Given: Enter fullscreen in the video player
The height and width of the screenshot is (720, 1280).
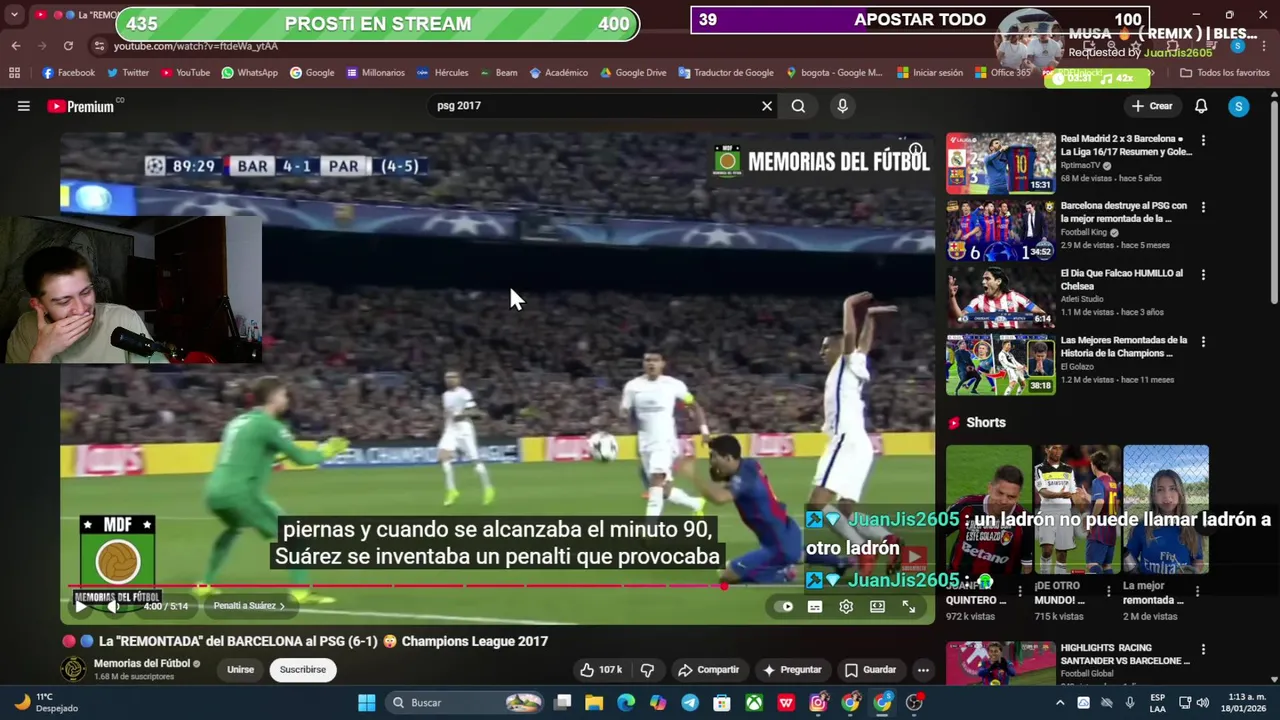Looking at the screenshot, I should (908, 606).
